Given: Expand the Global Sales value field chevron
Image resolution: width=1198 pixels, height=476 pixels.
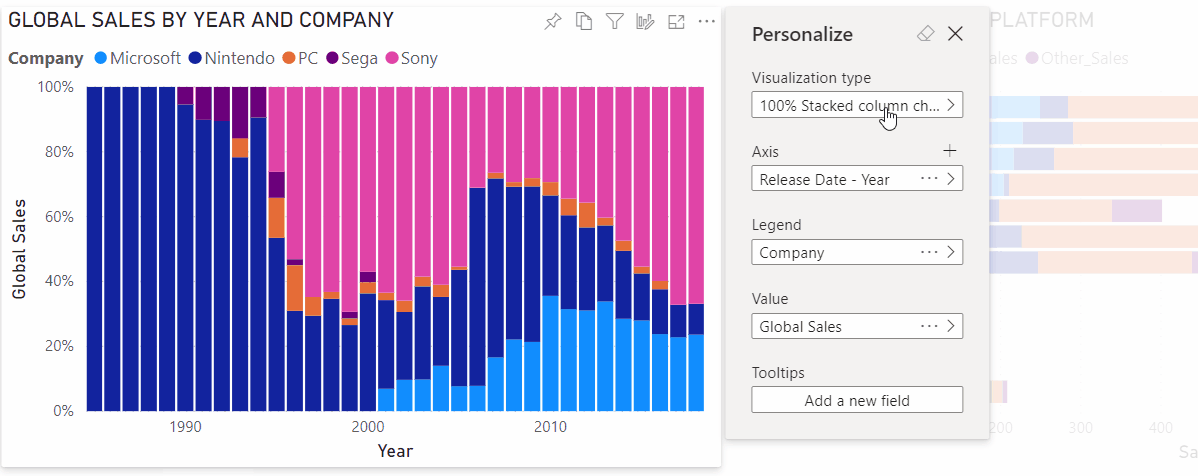Looking at the screenshot, I should point(951,326).
